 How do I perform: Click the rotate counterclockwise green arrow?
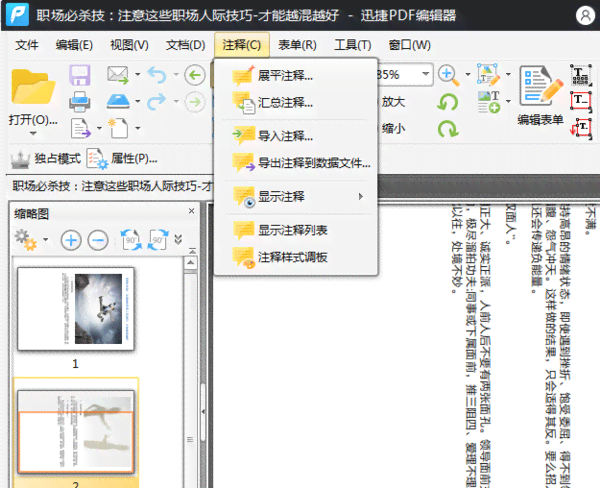pos(448,102)
